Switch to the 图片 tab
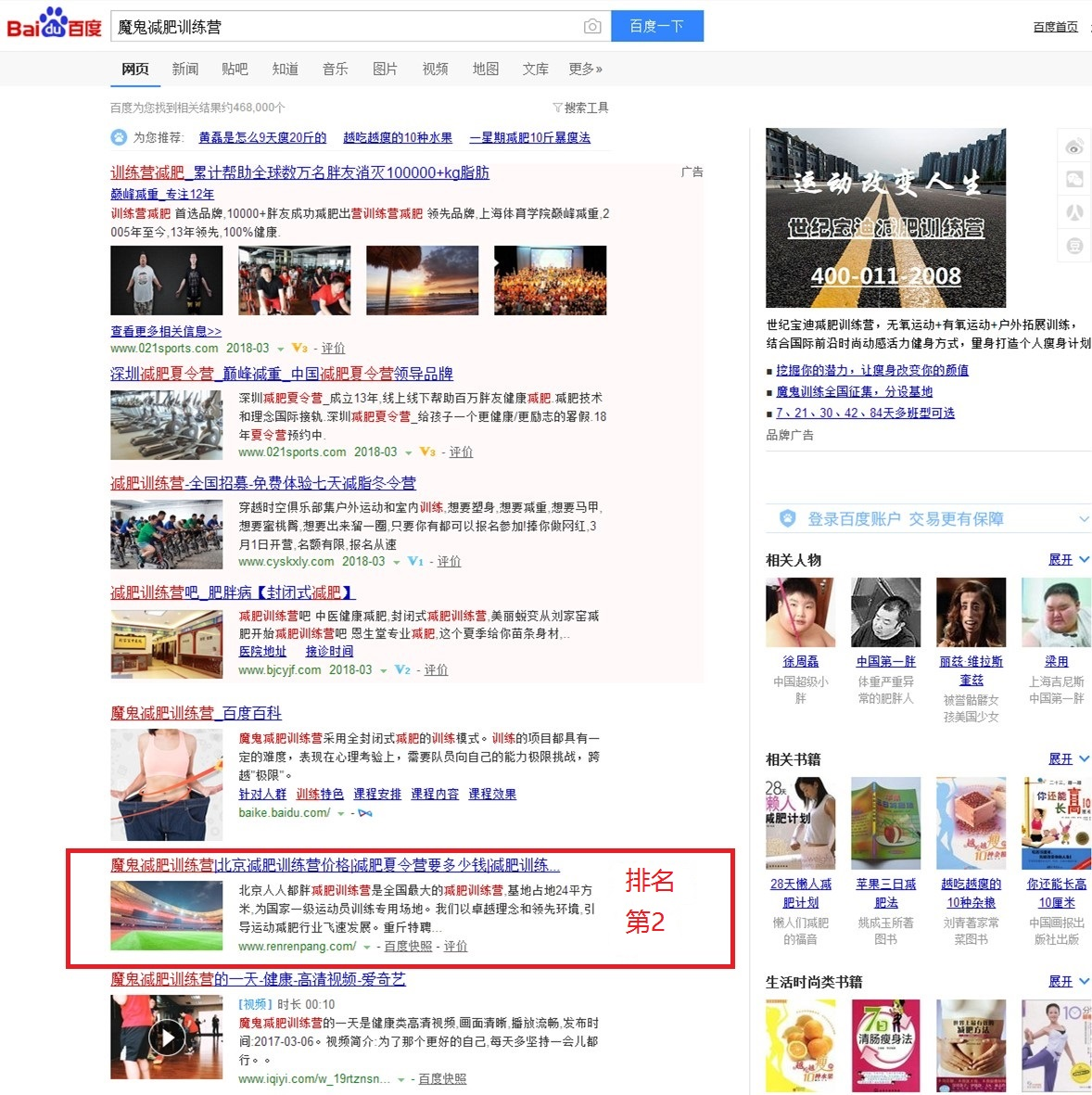 point(385,68)
